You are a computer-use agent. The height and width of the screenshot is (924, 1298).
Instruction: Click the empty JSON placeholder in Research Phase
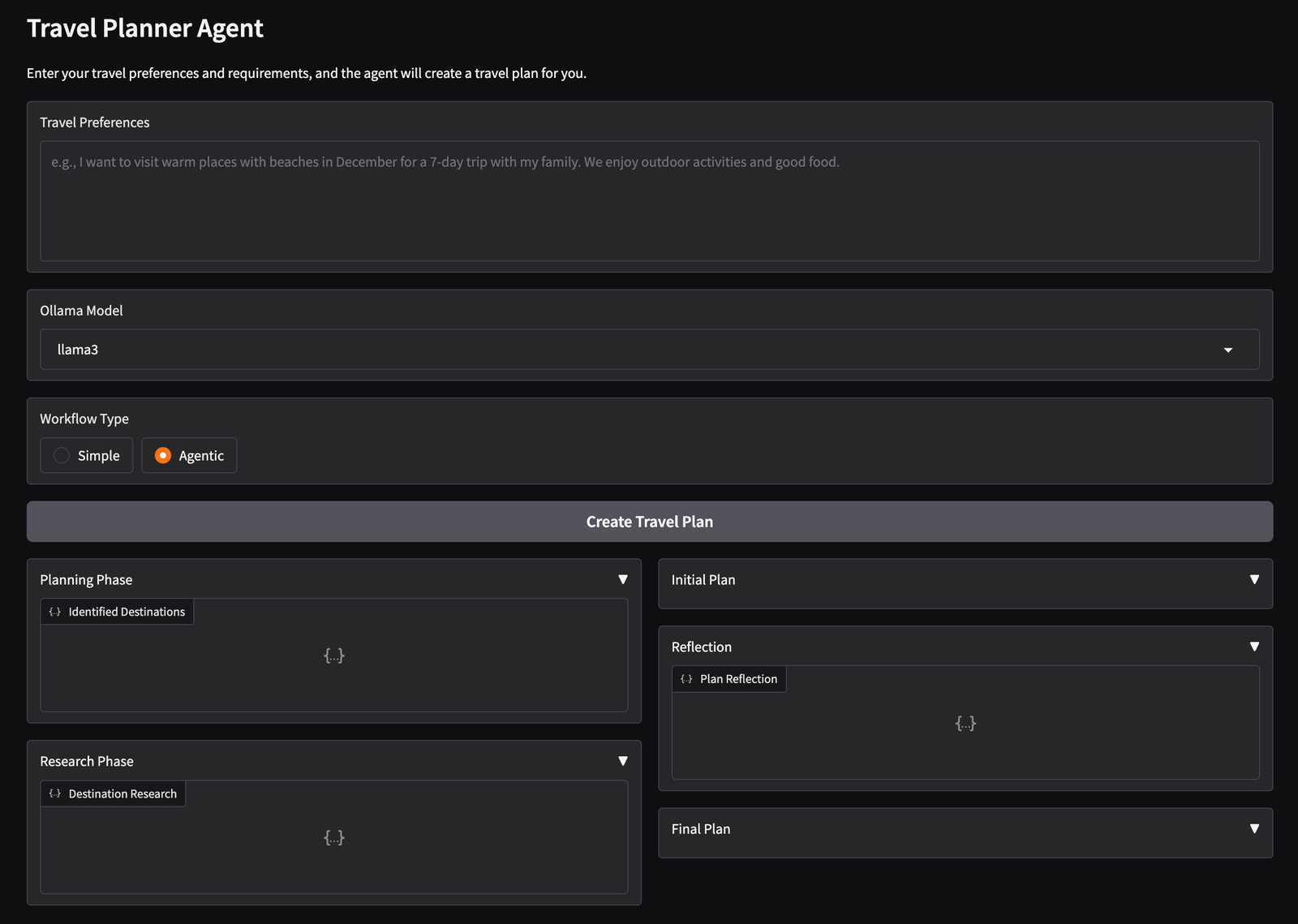coord(334,837)
